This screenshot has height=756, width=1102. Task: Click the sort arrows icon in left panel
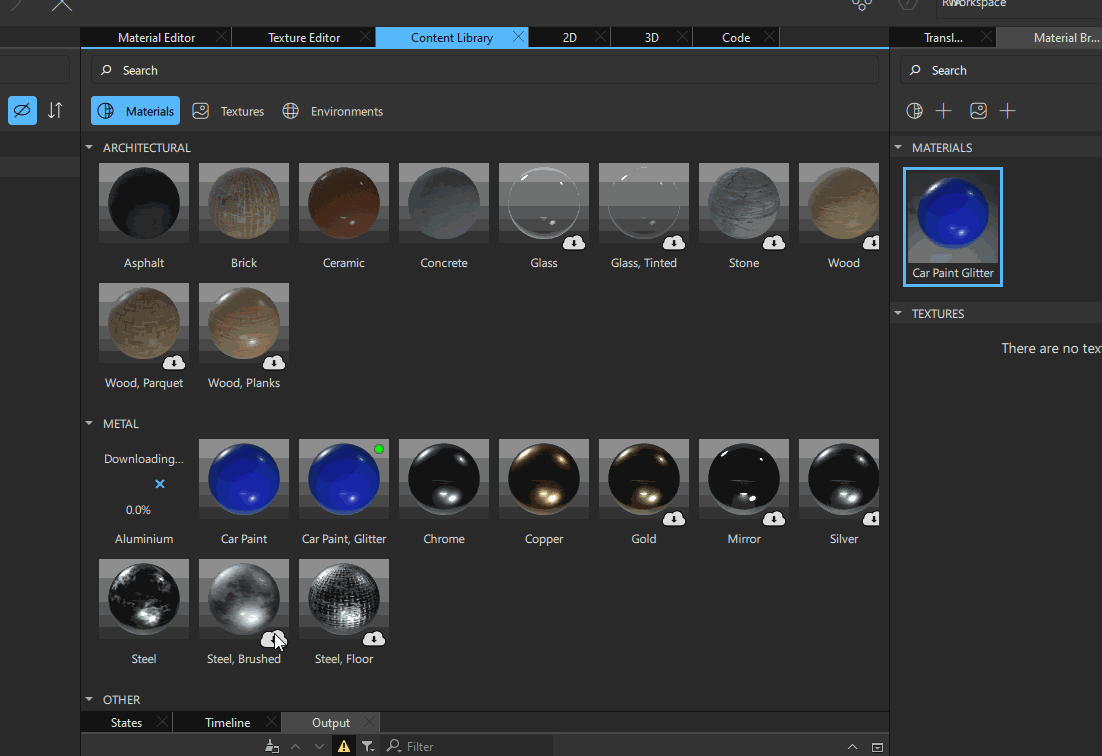tap(55, 110)
